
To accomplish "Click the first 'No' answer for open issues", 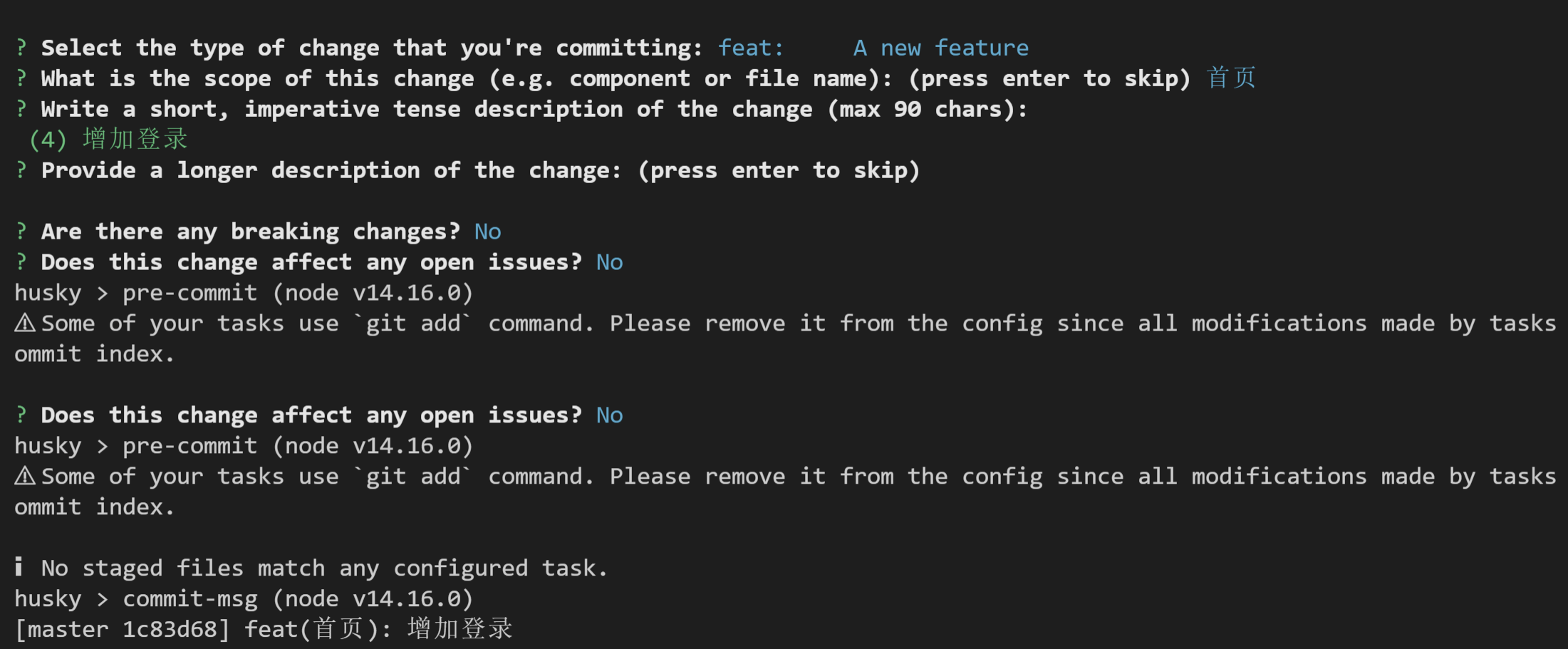I will [610, 262].
